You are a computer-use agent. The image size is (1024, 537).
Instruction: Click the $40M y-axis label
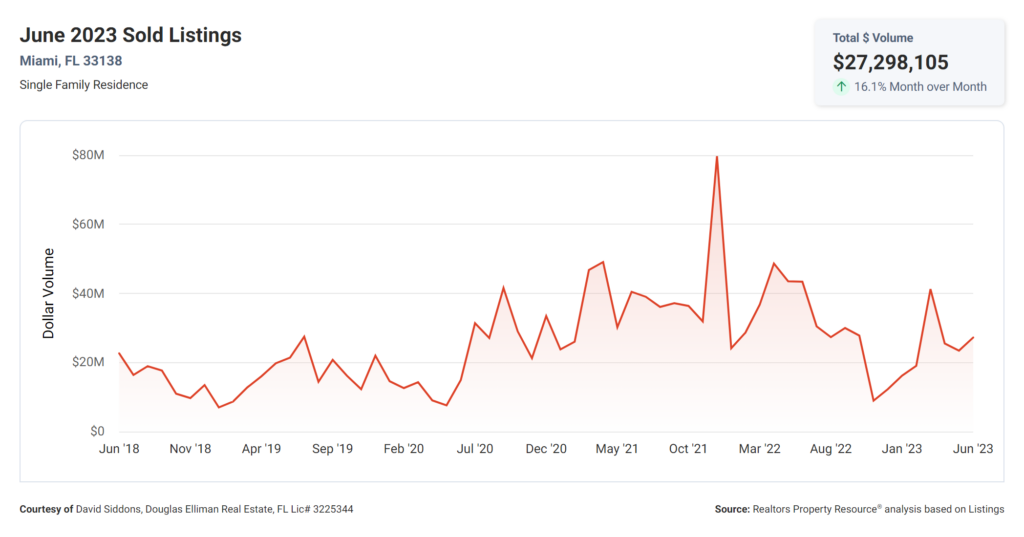(x=88, y=293)
